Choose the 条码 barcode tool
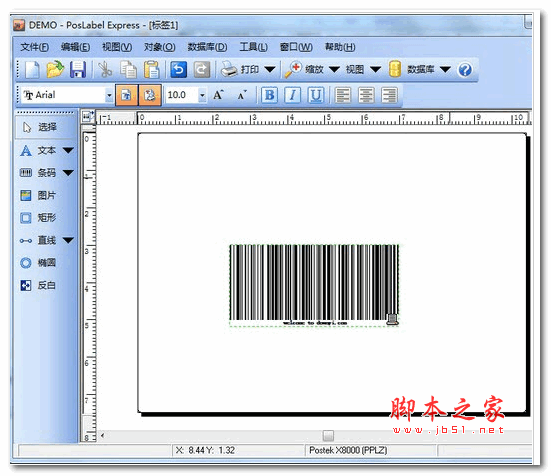 click(x=38, y=173)
